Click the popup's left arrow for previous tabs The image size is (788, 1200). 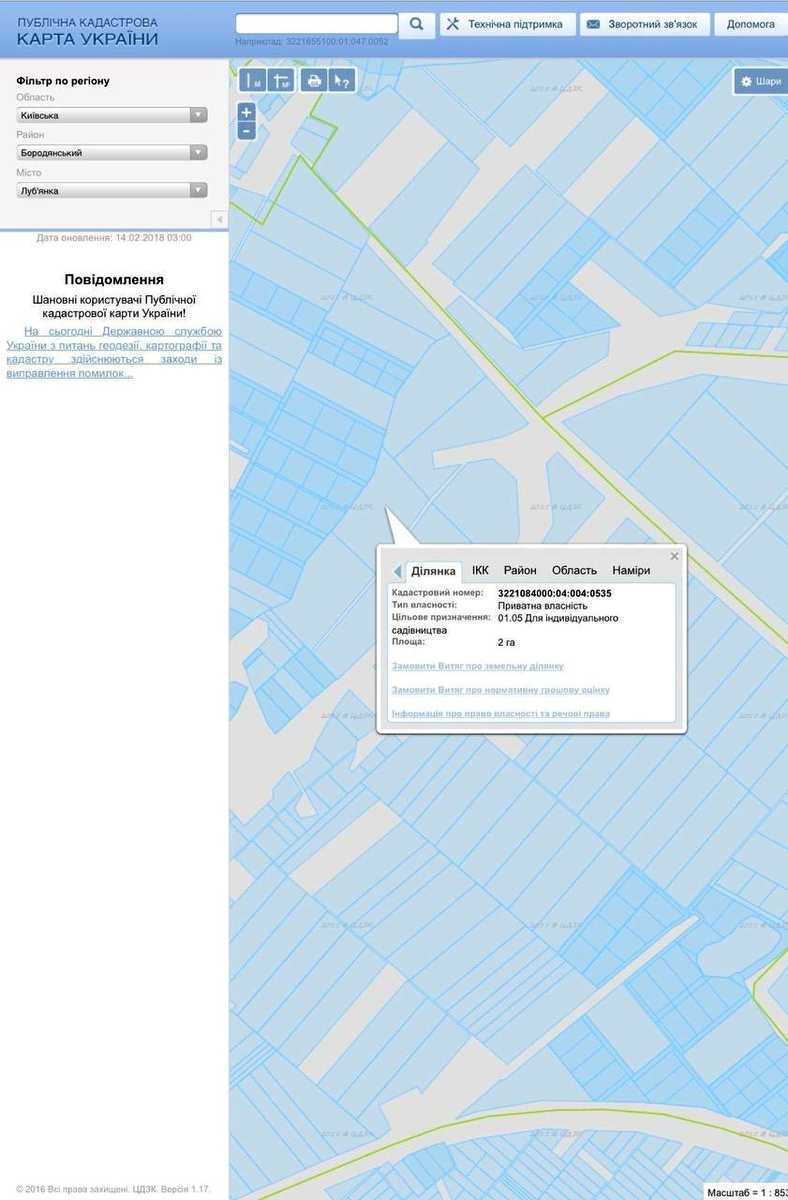pyautogui.click(x=397, y=571)
